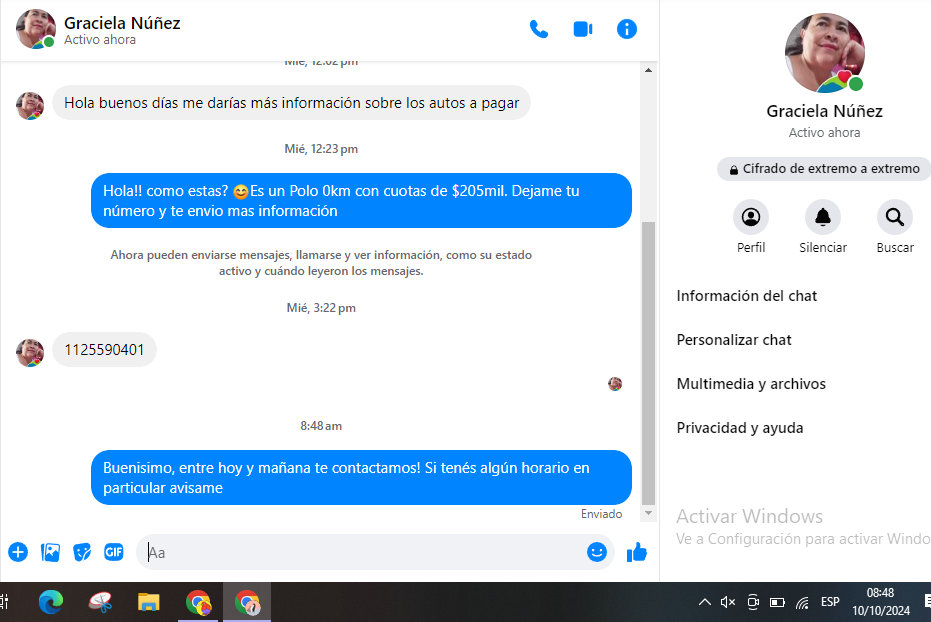Open the sticker picker icon
The height and width of the screenshot is (622, 931).
coord(82,552)
